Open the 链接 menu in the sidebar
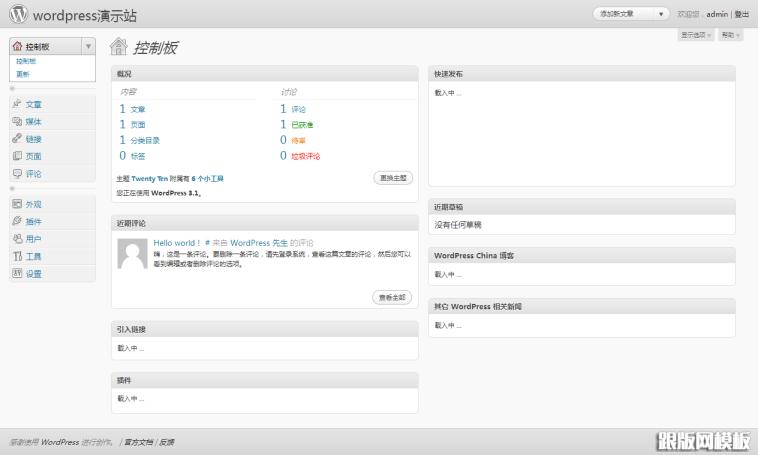 33,139
